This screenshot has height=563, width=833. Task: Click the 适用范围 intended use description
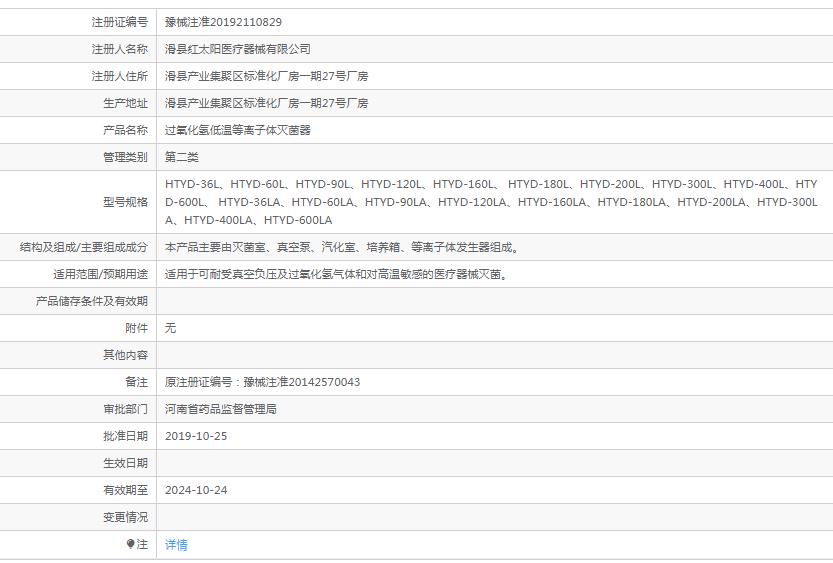click(335, 274)
